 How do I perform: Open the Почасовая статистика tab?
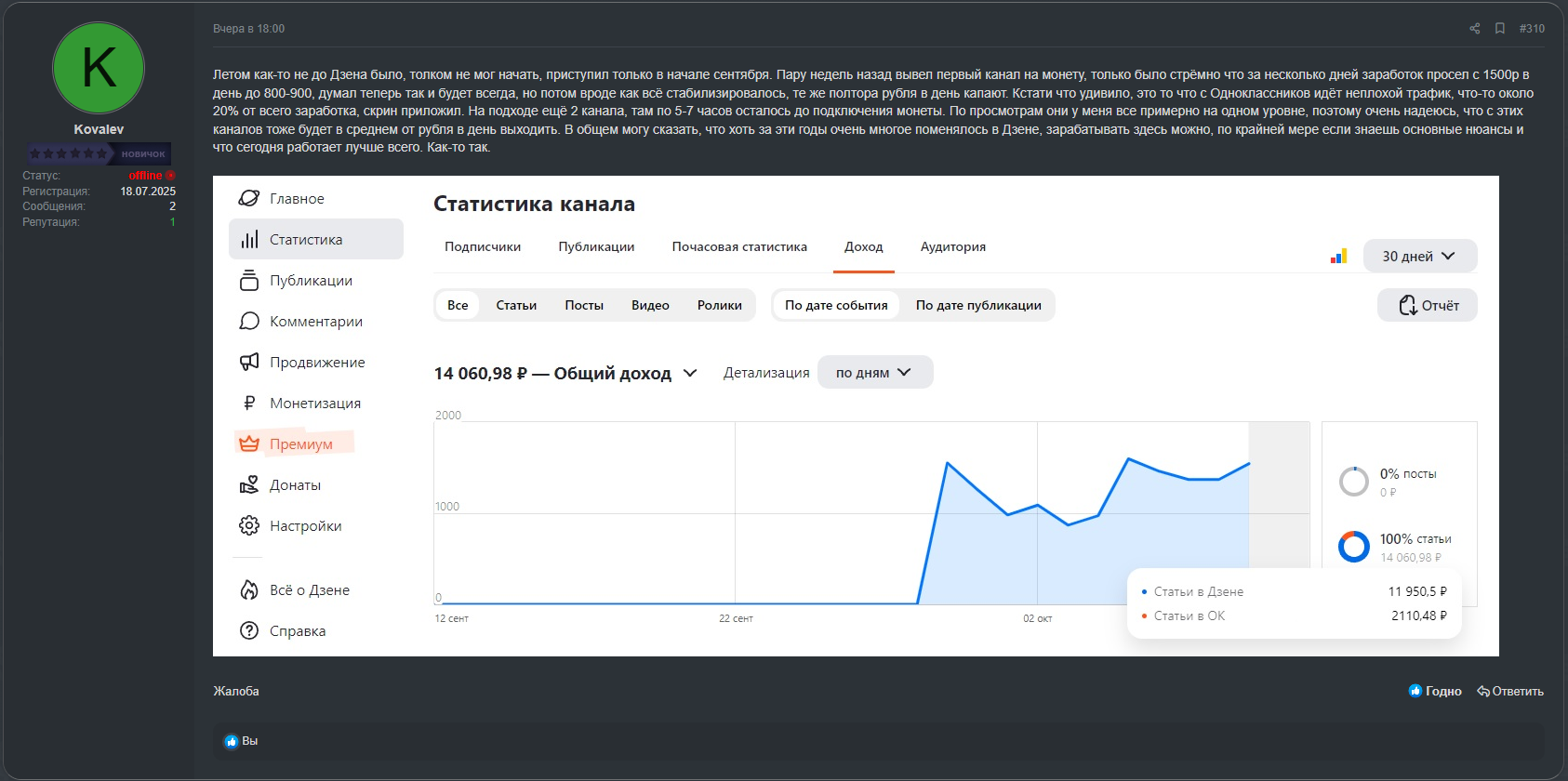(739, 247)
